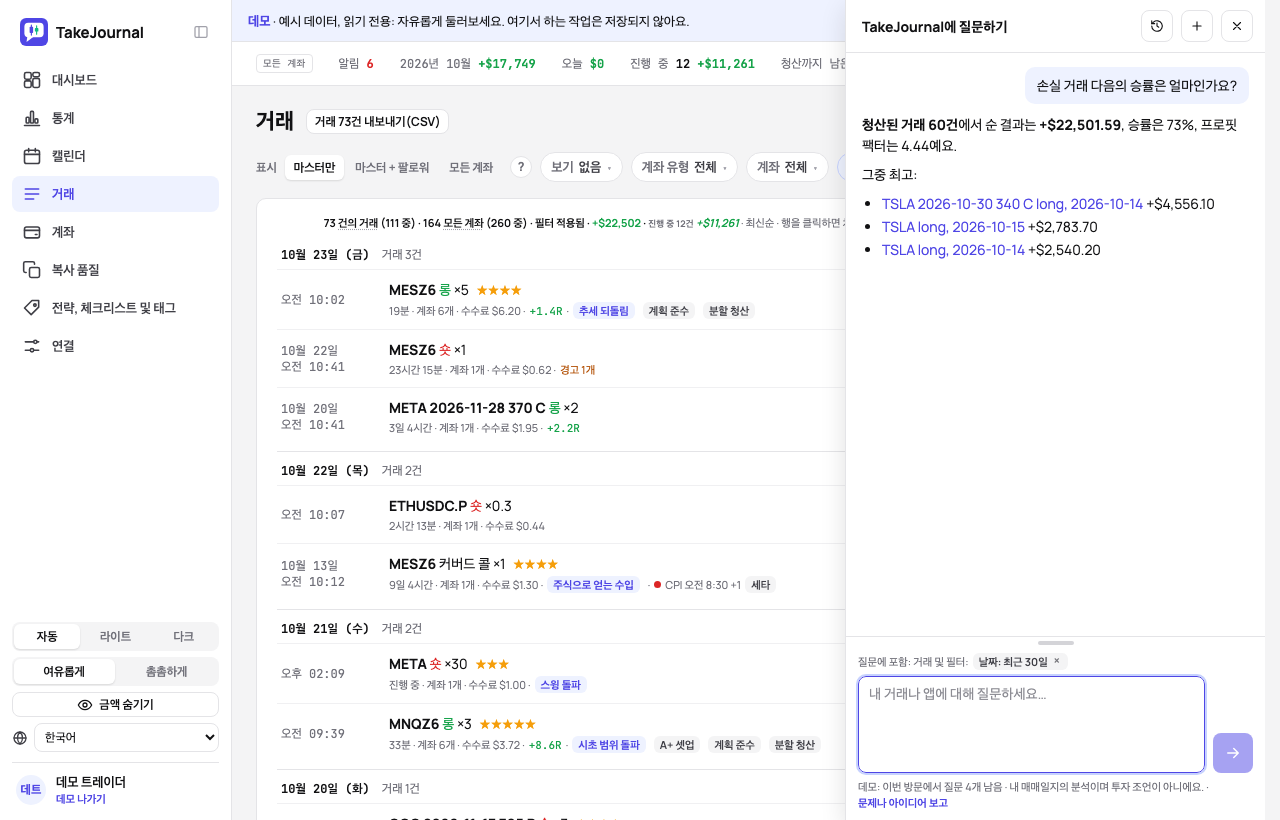1280x820 pixels.
Task: Go to 복사 품질 in sidebar
Action: [x=115, y=270]
